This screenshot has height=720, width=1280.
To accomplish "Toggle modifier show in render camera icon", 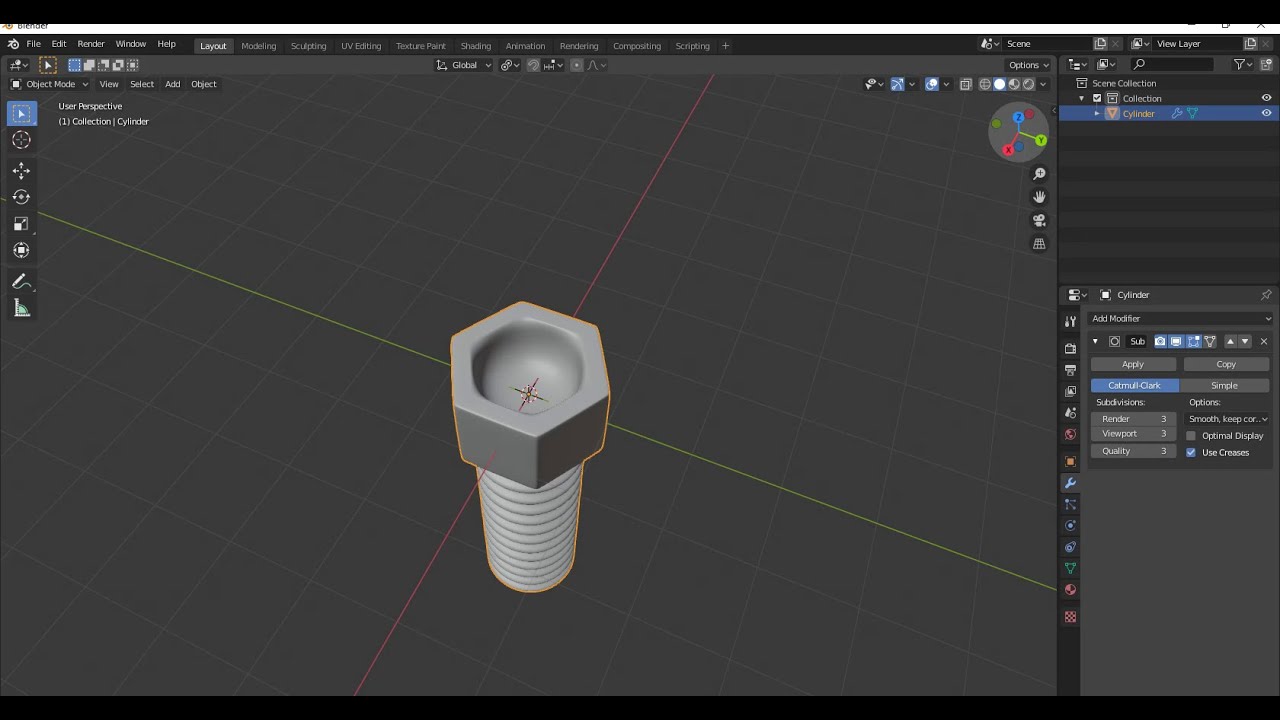I will pos(1160,341).
